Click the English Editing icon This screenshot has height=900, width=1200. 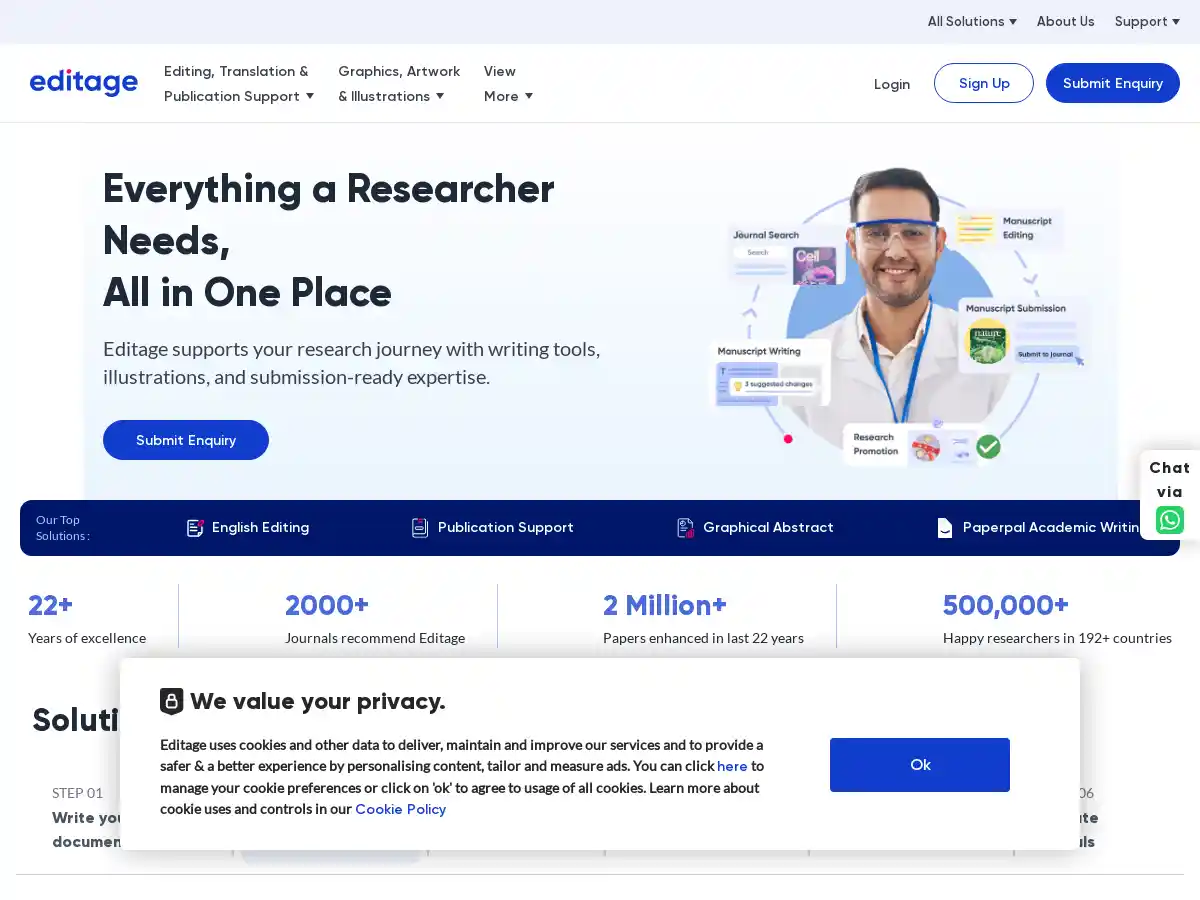pos(195,528)
